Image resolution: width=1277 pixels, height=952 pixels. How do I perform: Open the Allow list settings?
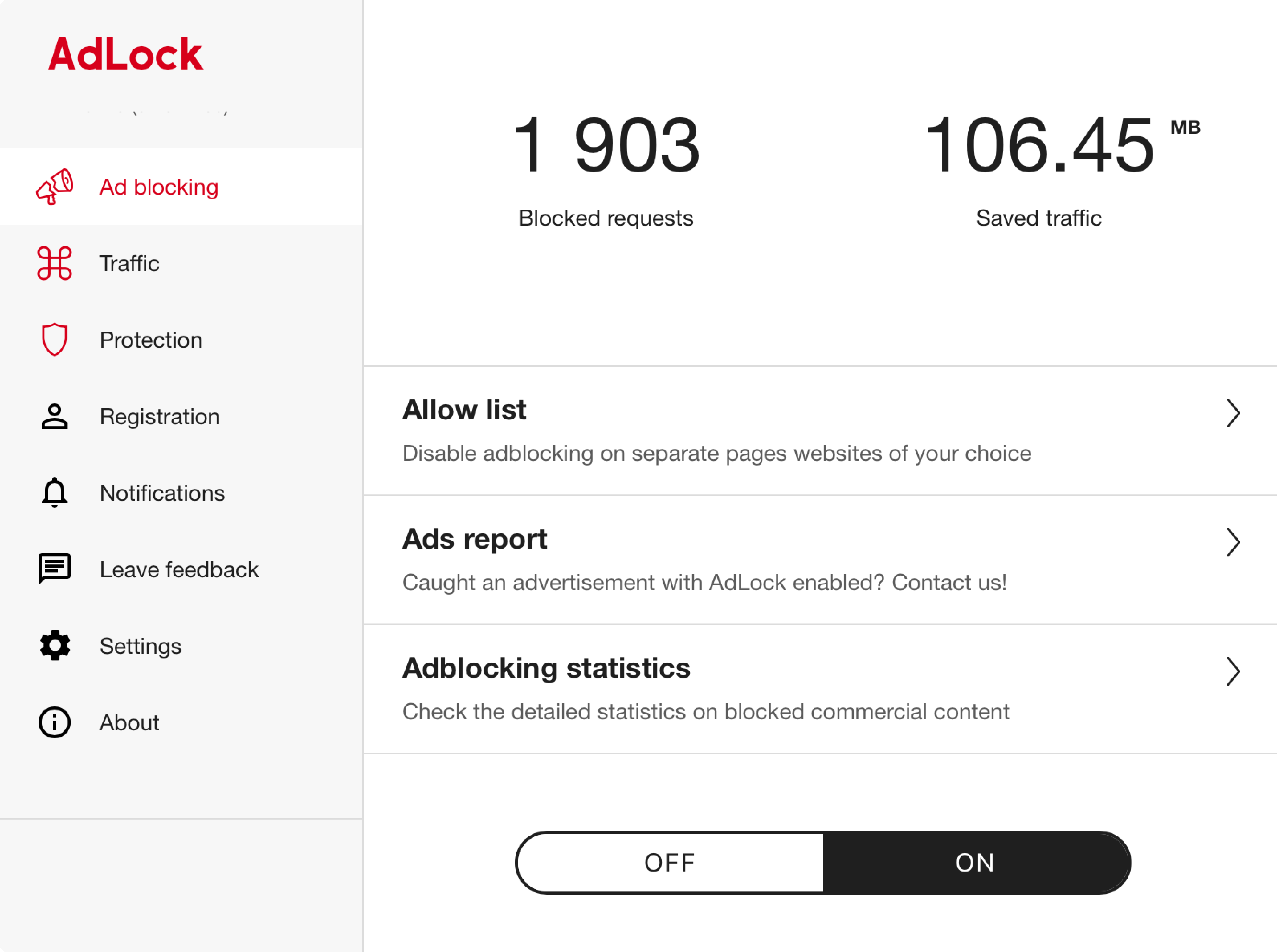coord(820,430)
